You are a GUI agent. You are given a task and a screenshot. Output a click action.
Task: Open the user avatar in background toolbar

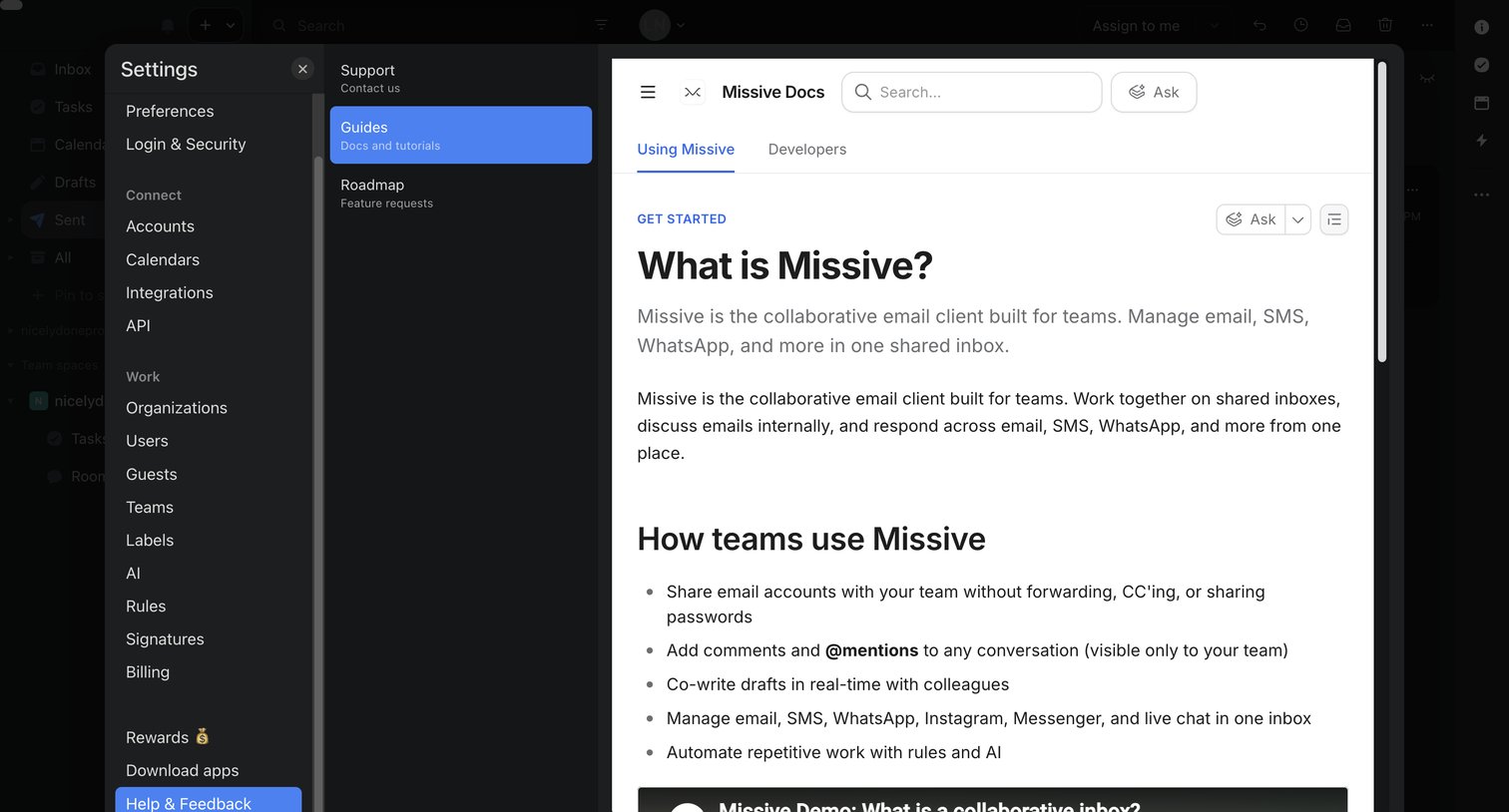[655, 25]
